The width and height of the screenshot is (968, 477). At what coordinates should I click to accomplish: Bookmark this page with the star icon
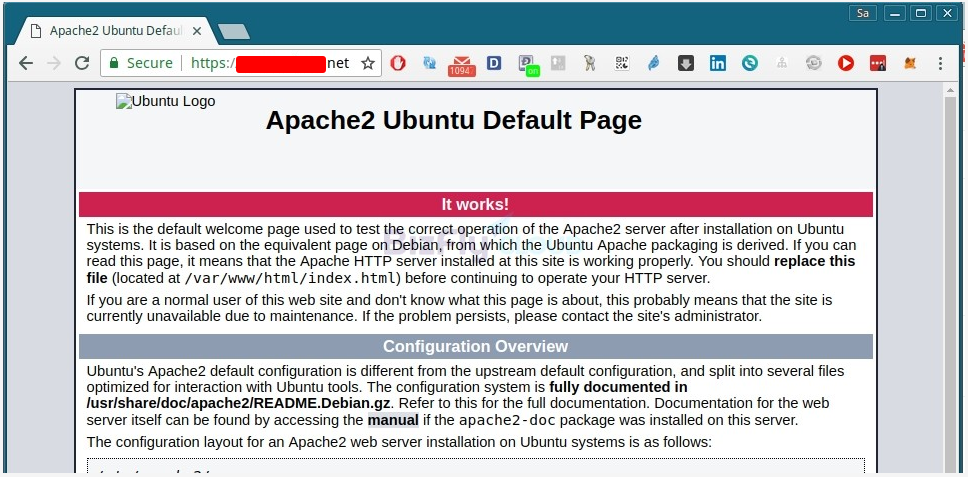[x=368, y=63]
